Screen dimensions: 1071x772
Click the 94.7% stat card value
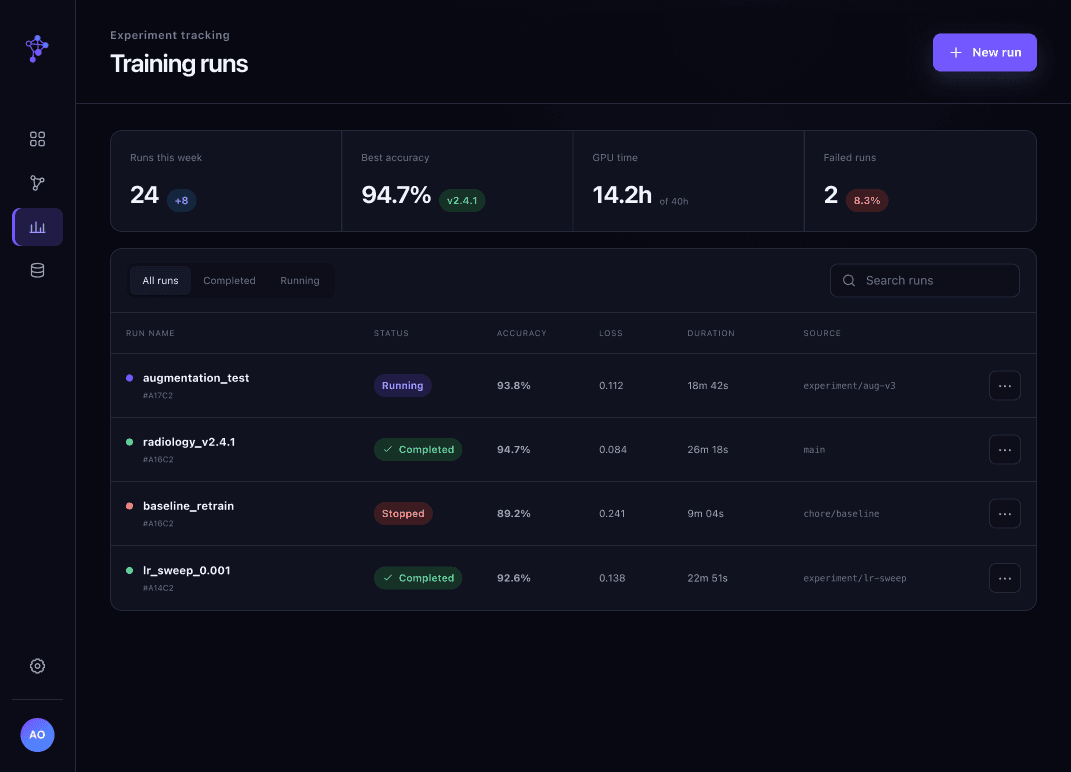(395, 195)
